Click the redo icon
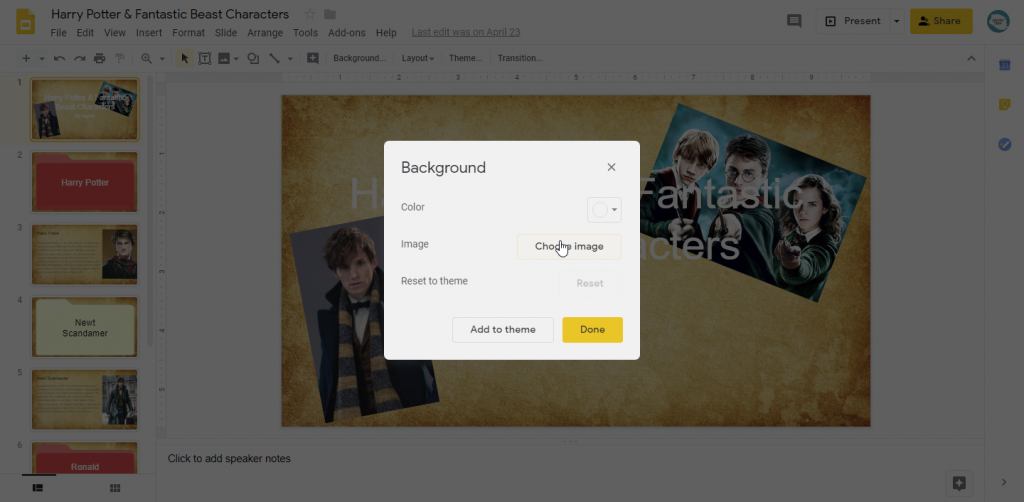 [x=80, y=58]
